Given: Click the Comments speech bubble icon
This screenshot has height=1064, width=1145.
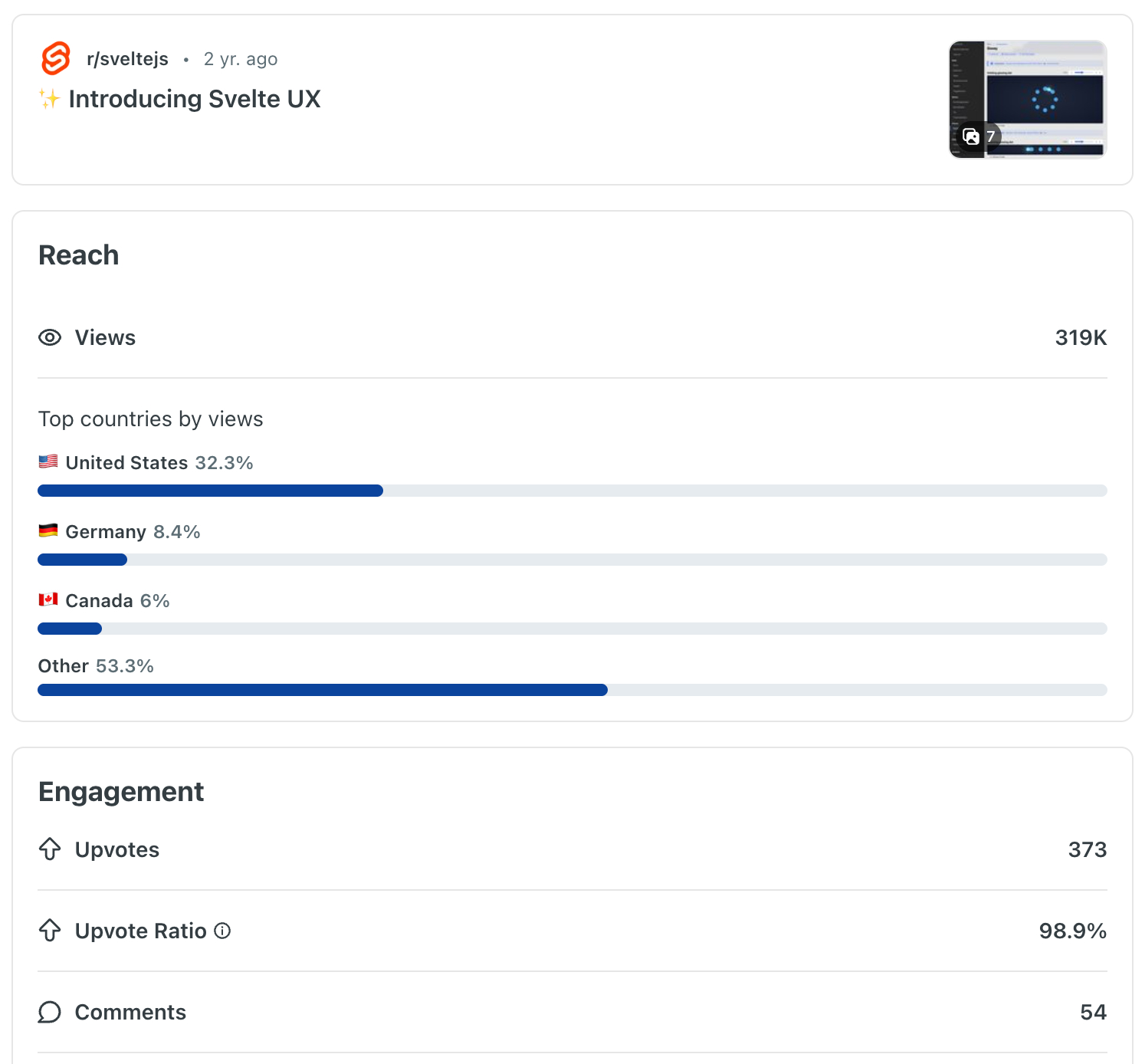Looking at the screenshot, I should pos(50,1012).
